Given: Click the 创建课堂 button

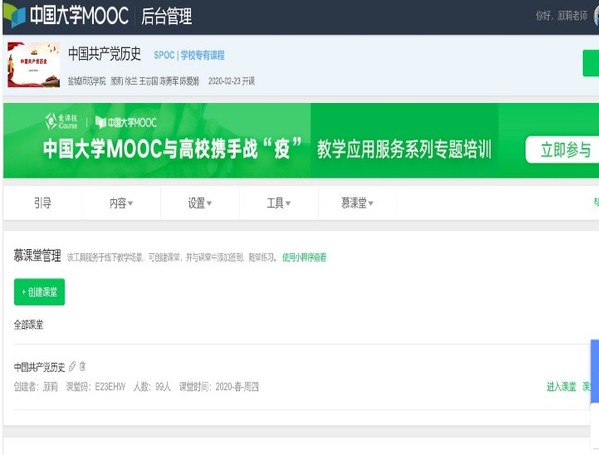Looking at the screenshot, I should (39, 292).
